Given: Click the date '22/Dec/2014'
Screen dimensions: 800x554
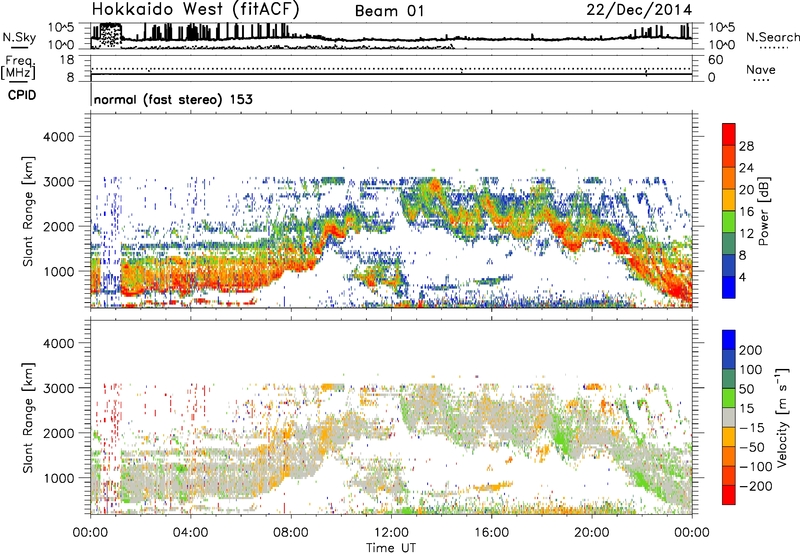Looking at the screenshot, I should [x=639, y=10].
